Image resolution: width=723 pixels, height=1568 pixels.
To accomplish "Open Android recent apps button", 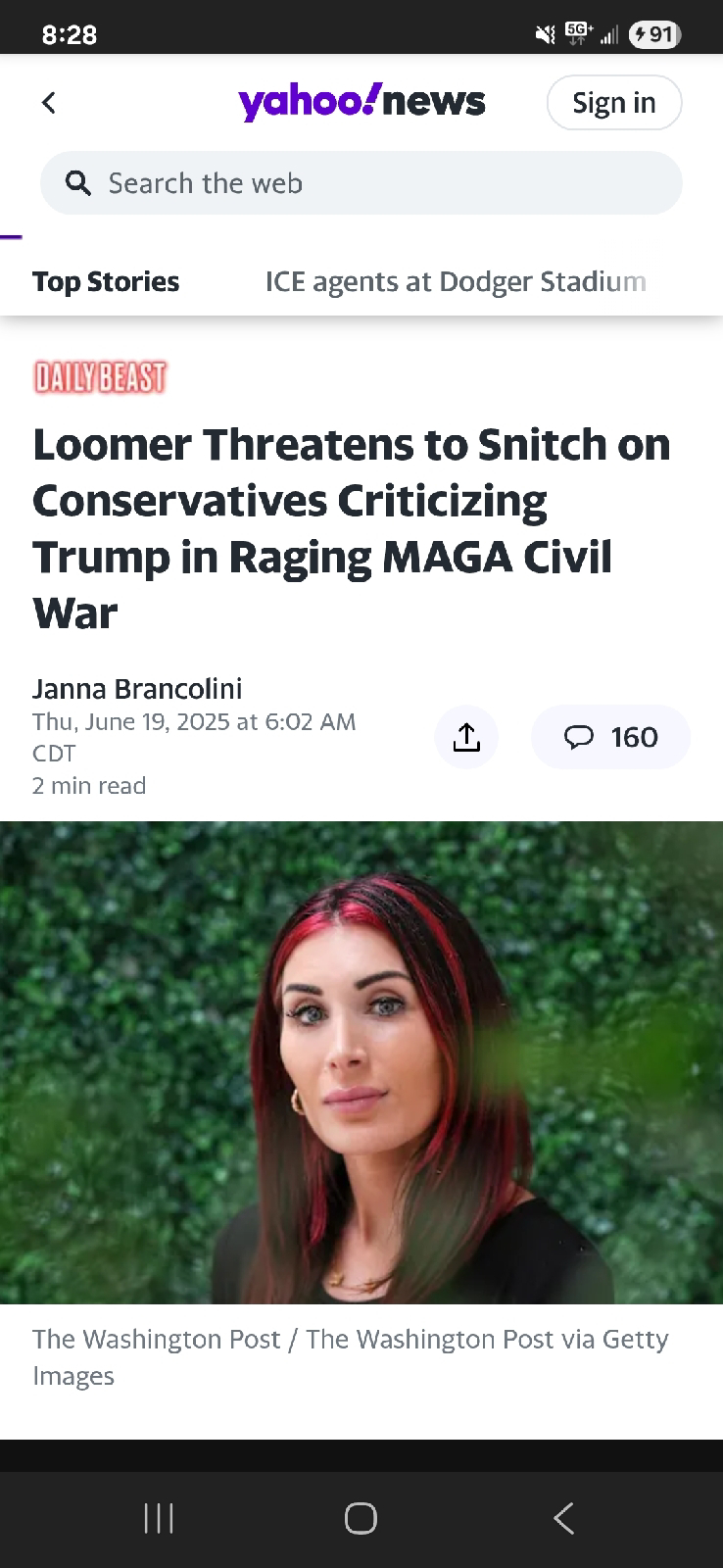I will pyautogui.click(x=159, y=1518).
